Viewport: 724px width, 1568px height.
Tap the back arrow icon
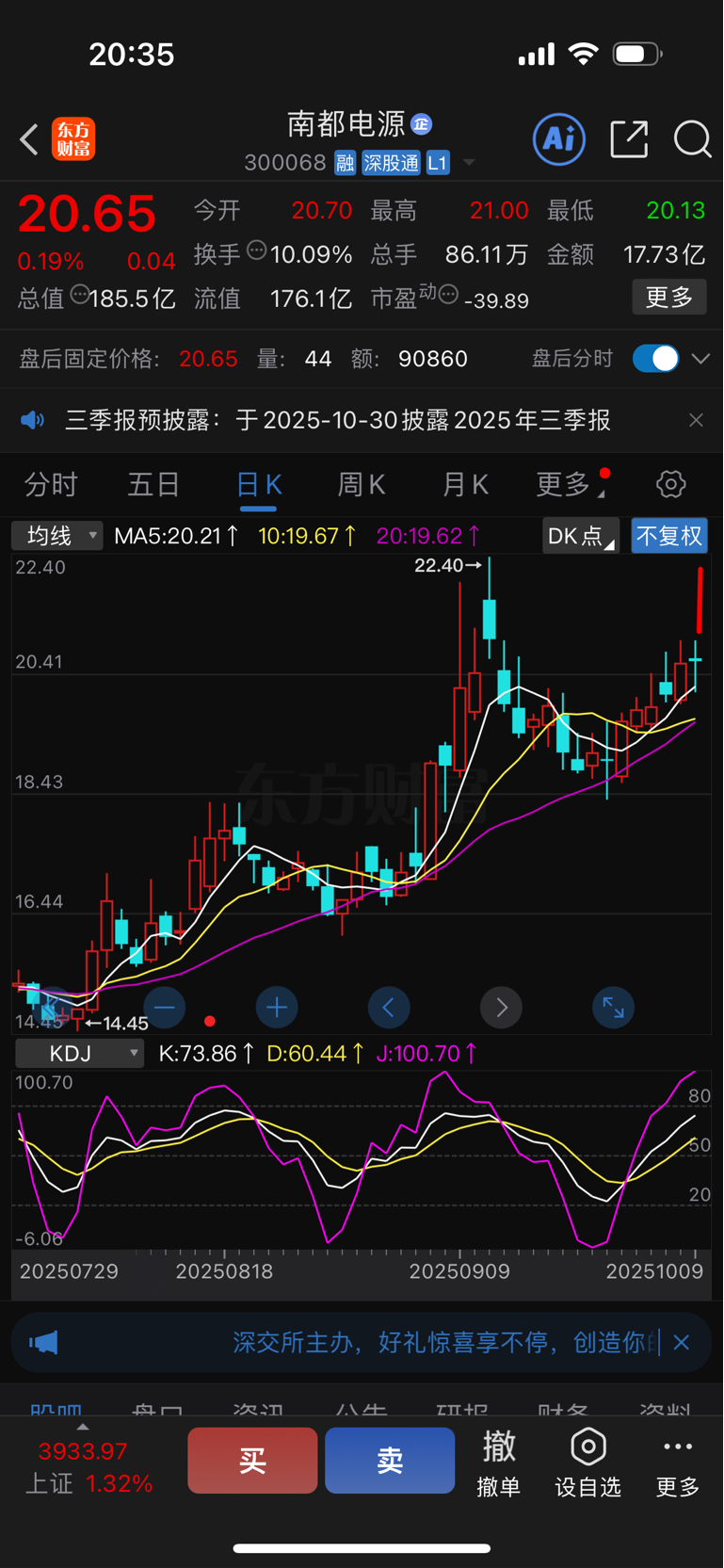(x=28, y=139)
